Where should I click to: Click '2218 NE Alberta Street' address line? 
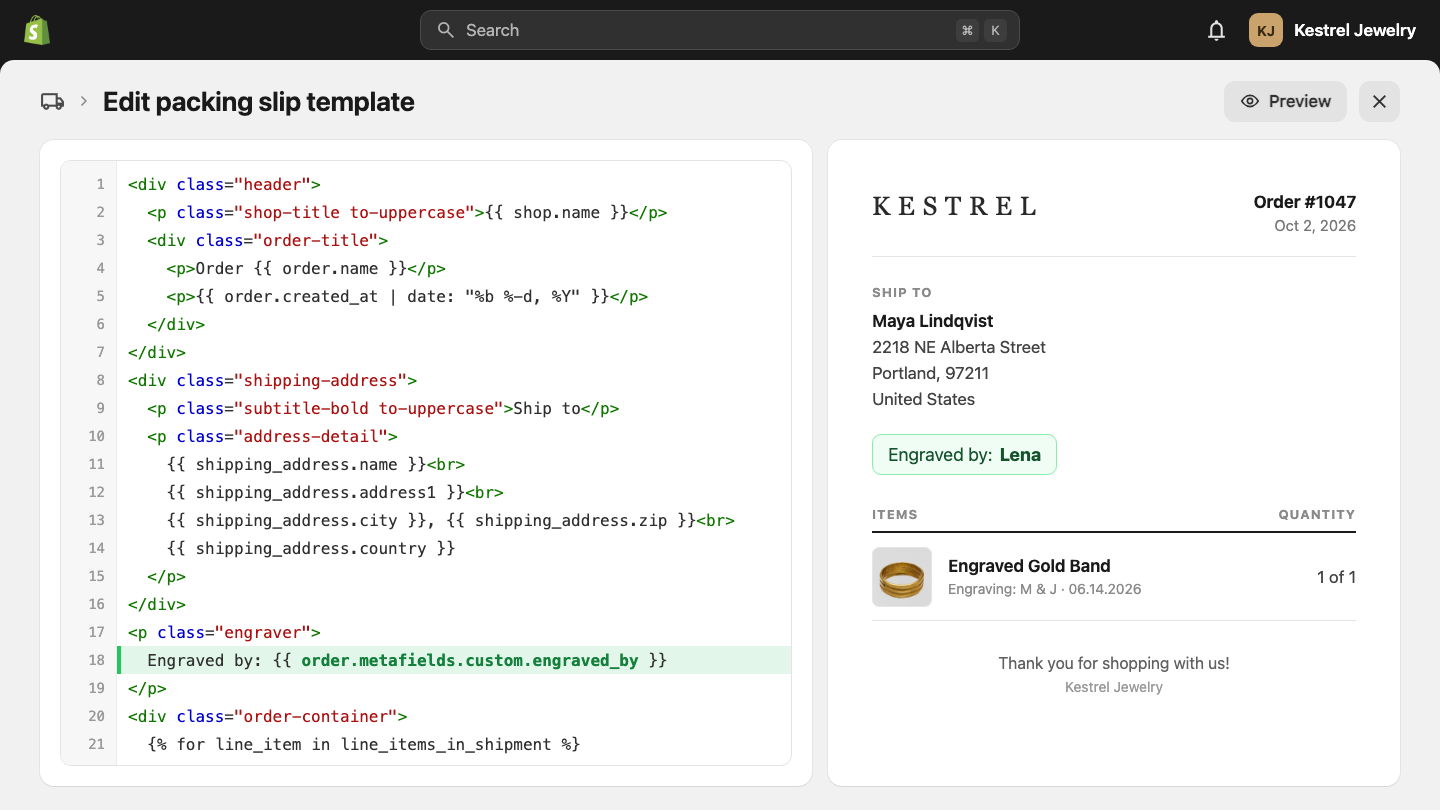tap(959, 347)
